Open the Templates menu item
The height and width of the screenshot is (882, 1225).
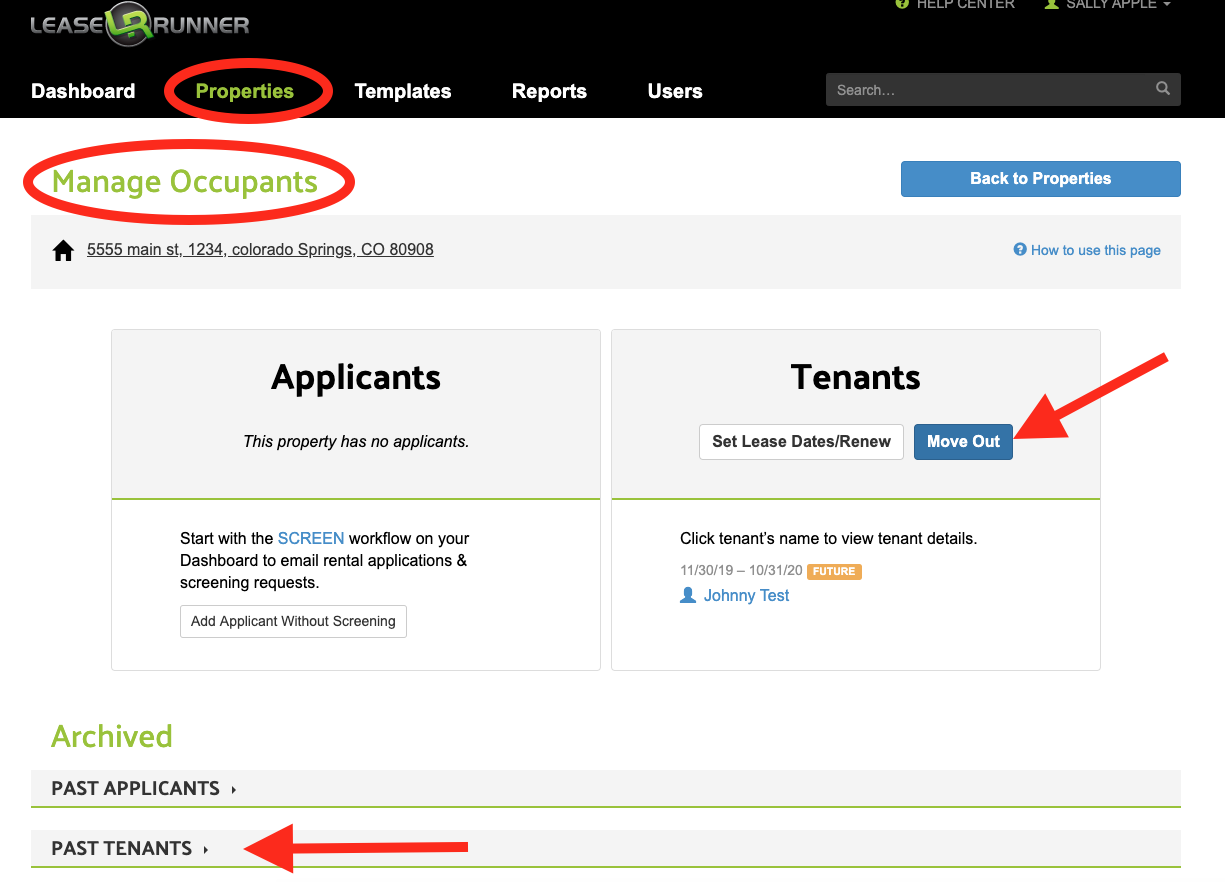(x=403, y=91)
